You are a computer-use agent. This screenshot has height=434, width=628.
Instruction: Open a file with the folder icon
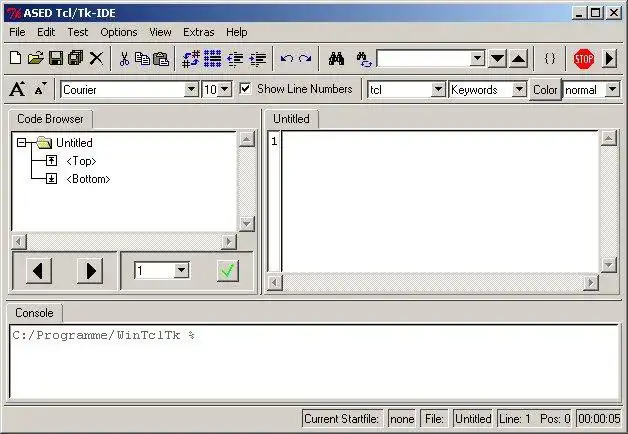coord(36,58)
